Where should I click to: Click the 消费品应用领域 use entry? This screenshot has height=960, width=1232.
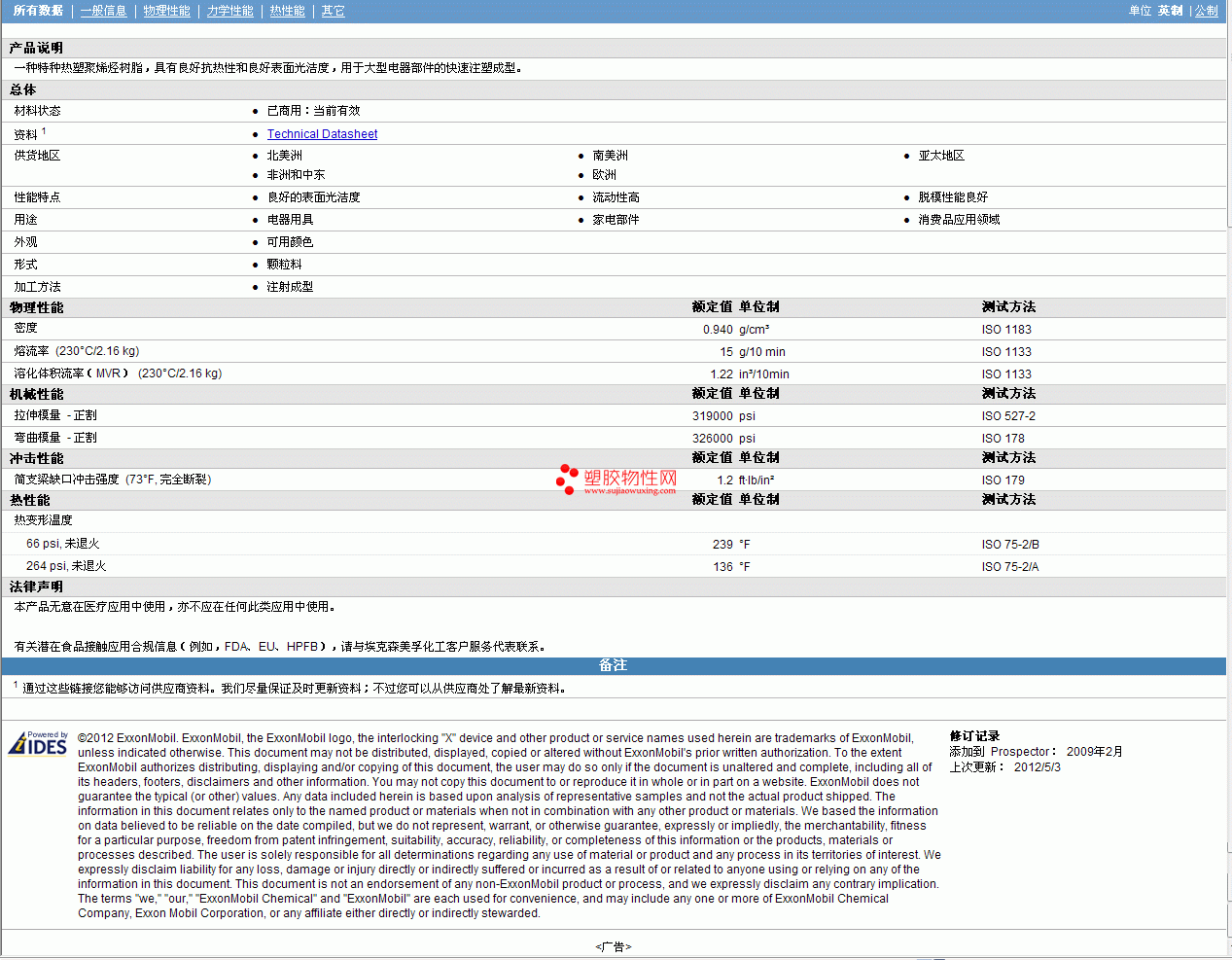(x=959, y=220)
